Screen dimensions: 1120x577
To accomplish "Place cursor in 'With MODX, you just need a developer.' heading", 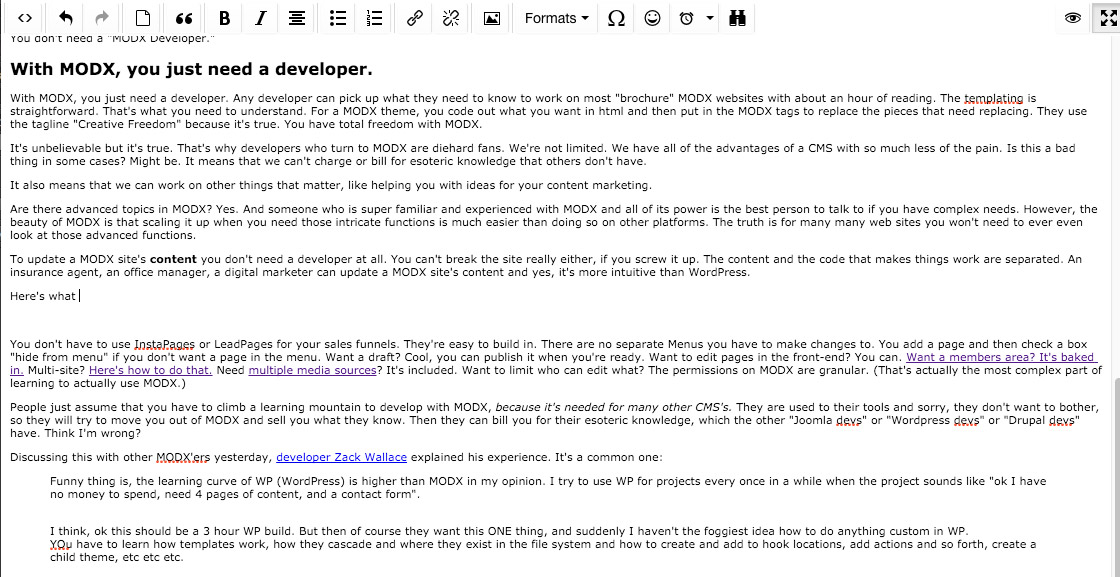I will [191, 69].
